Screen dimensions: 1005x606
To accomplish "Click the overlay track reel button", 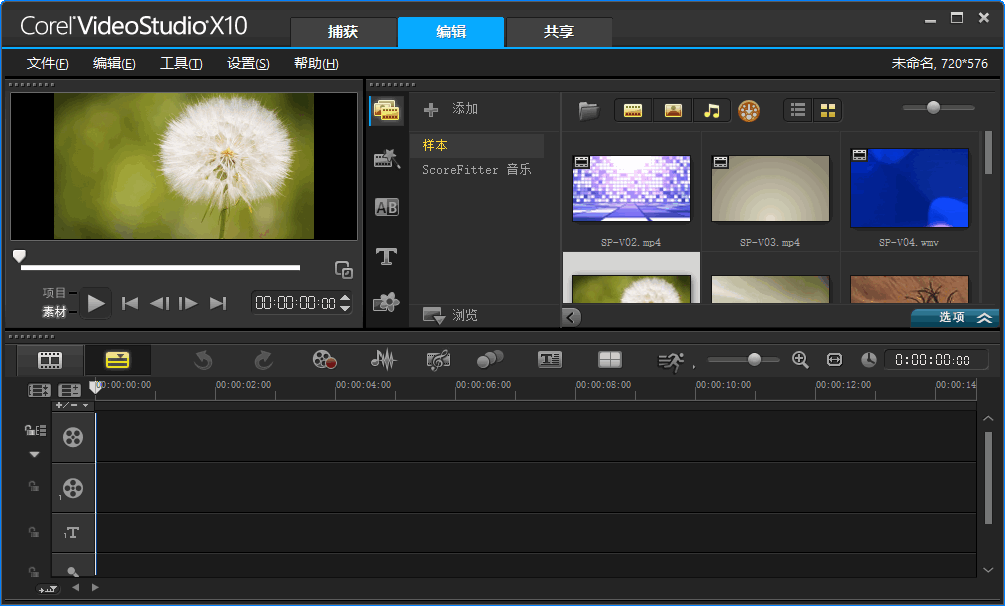I will [x=73, y=488].
